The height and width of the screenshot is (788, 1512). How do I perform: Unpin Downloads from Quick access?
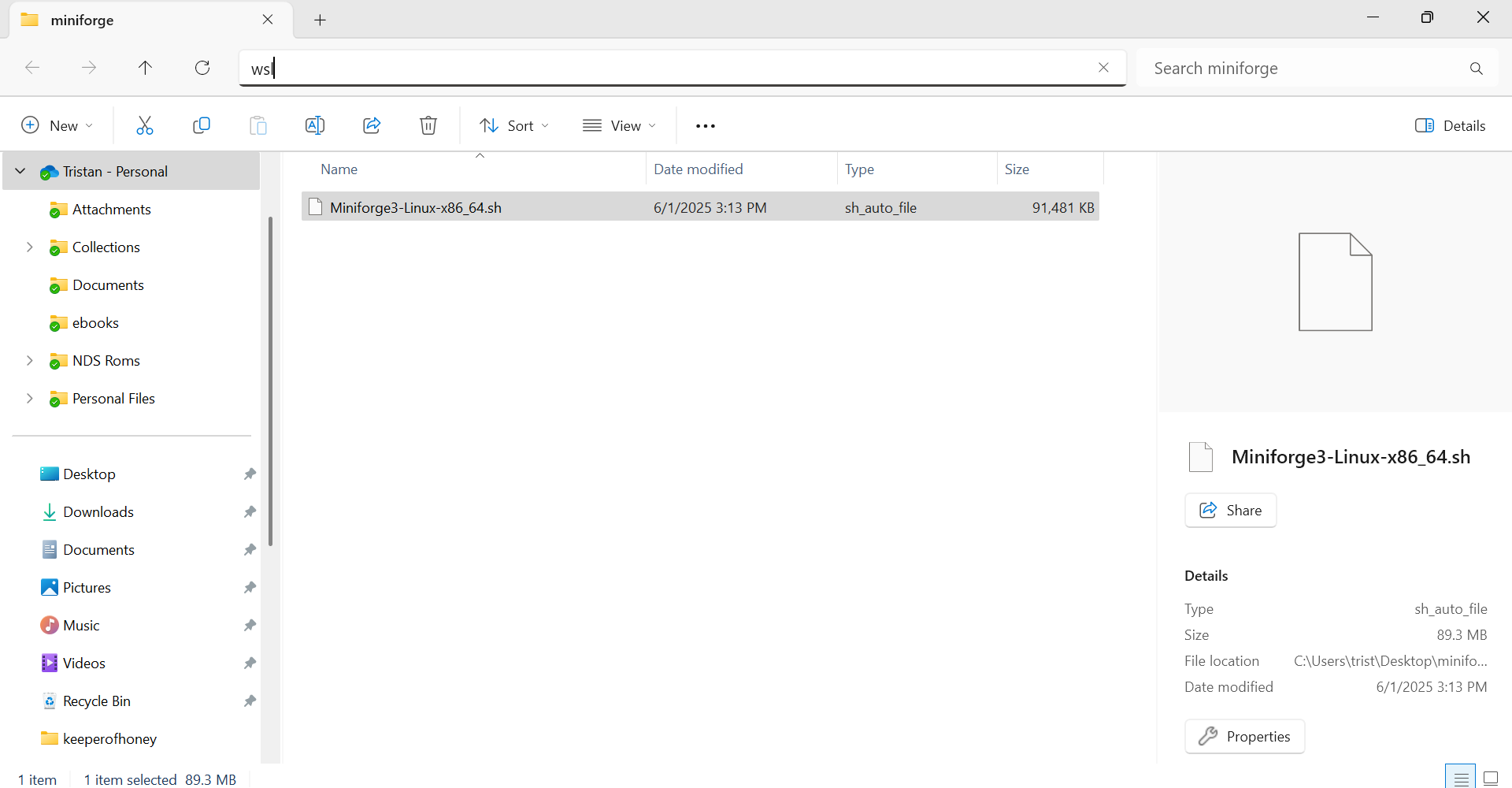click(x=250, y=512)
